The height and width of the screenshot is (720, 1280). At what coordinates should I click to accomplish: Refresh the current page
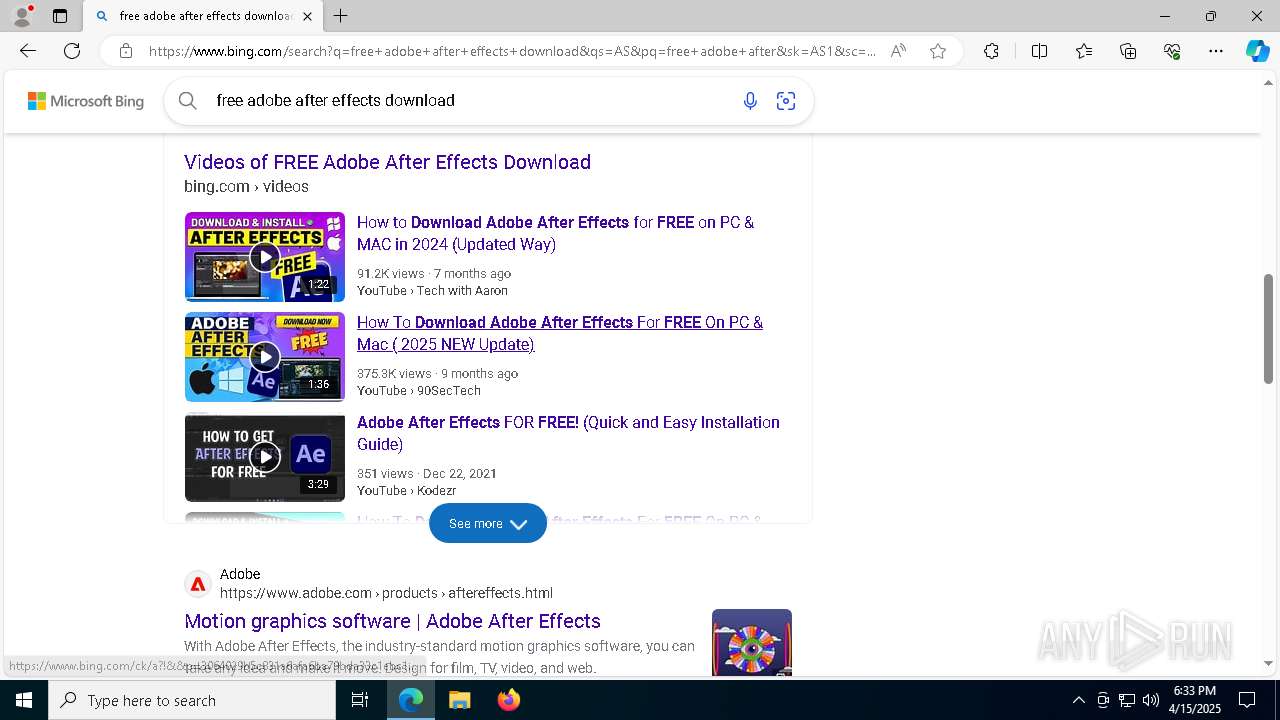tap(72, 51)
